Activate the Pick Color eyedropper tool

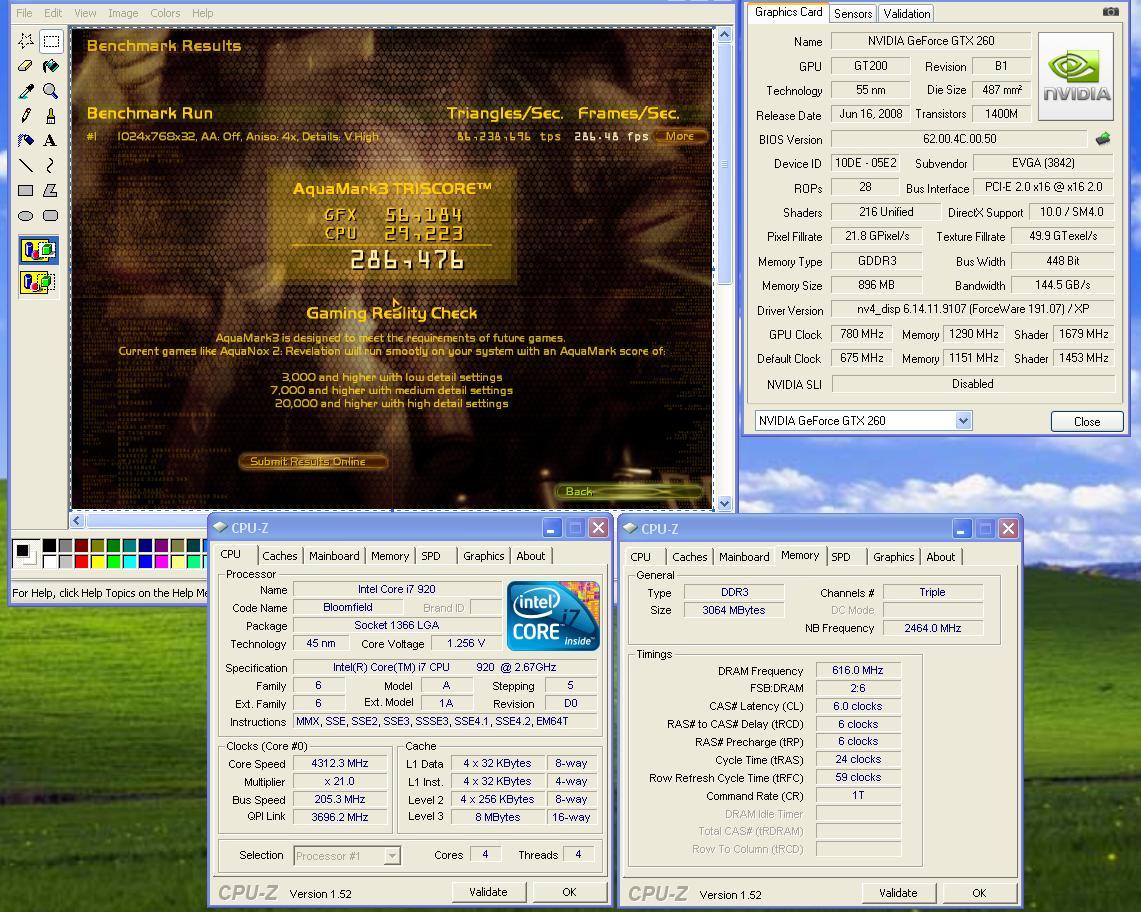[25, 90]
